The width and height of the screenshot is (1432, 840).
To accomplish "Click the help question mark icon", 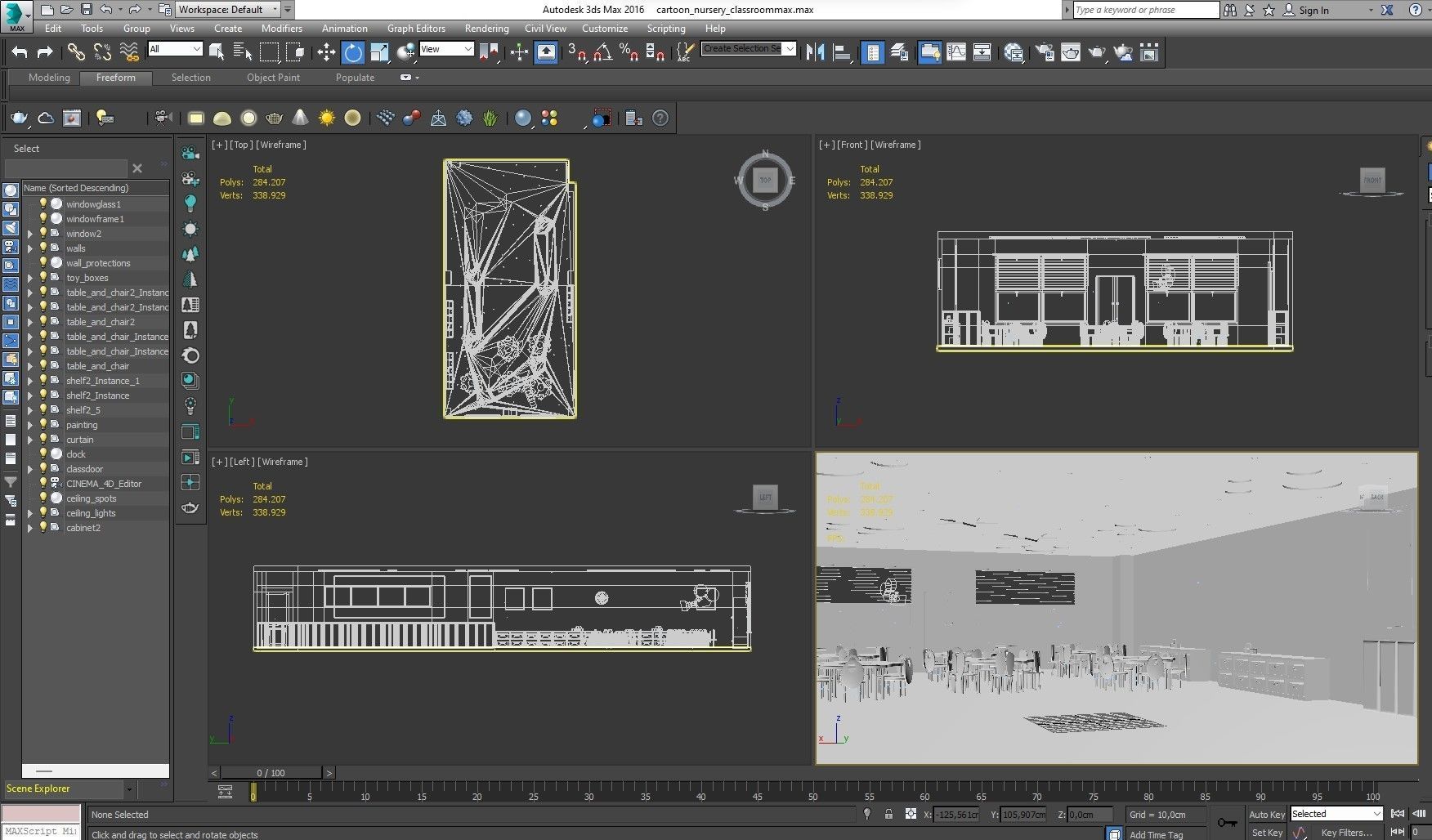I will (x=660, y=118).
